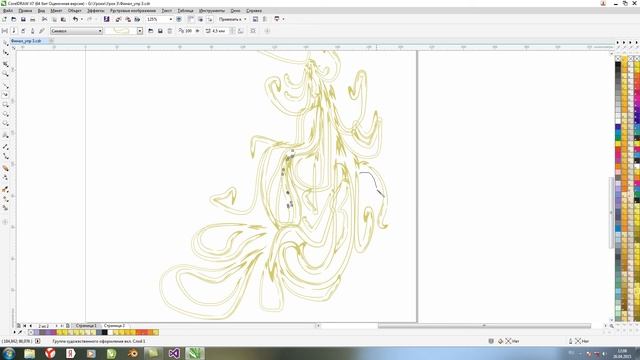Screen dimensions: 640x360
Task: Select the Connector tool
Action: coord(5,156)
